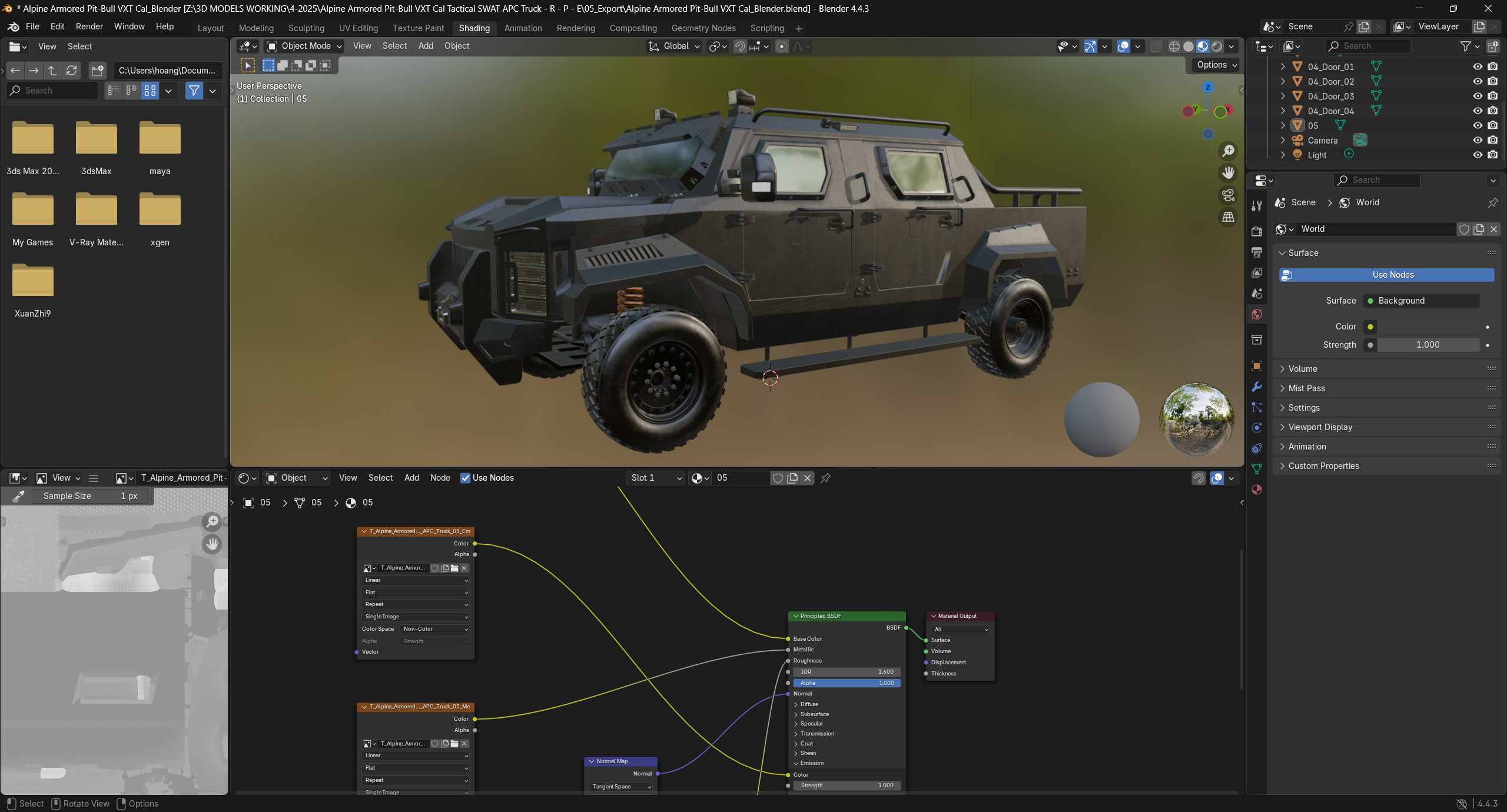
Task: Click the viewport zoom magnifier icon
Action: pyautogui.click(x=1228, y=151)
